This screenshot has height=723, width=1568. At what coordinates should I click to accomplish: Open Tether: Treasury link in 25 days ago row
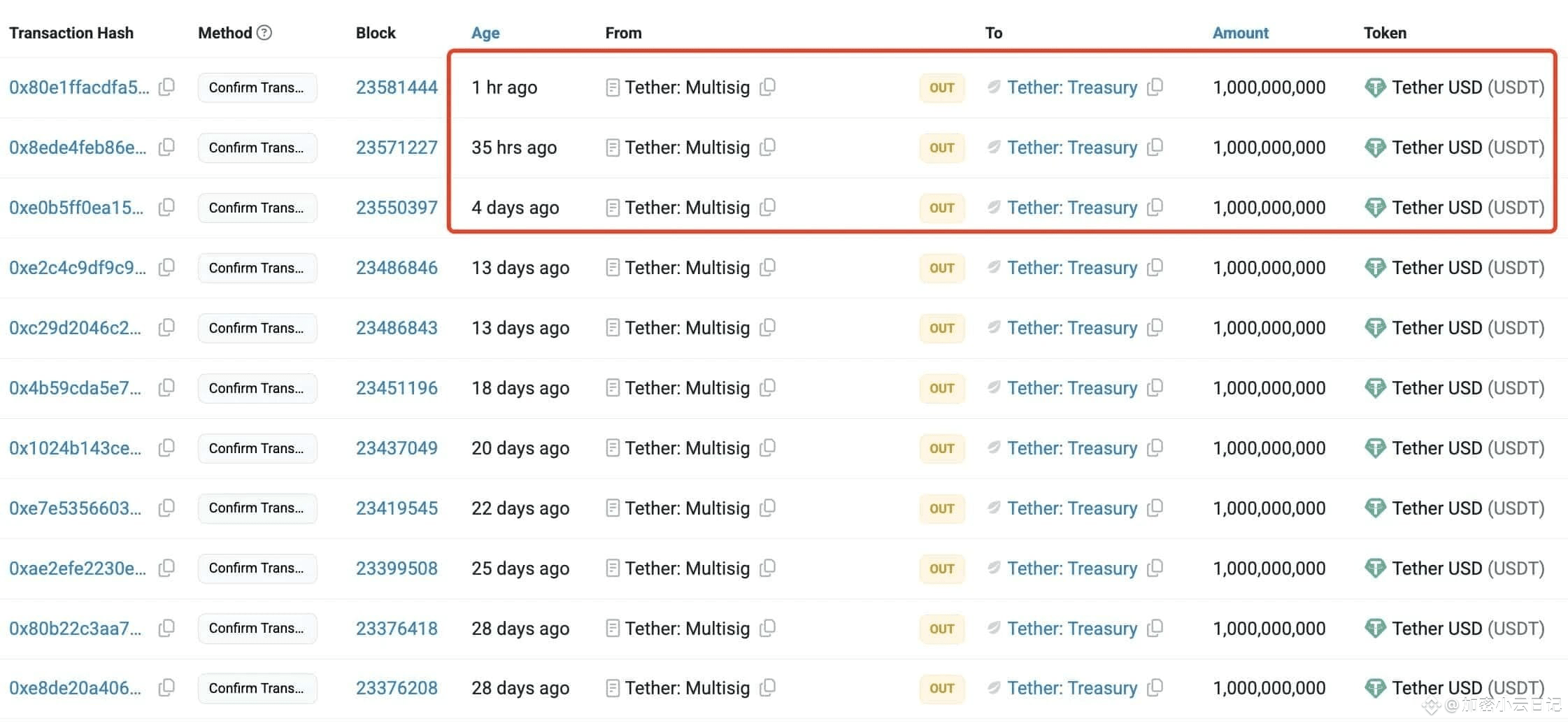(1072, 568)
